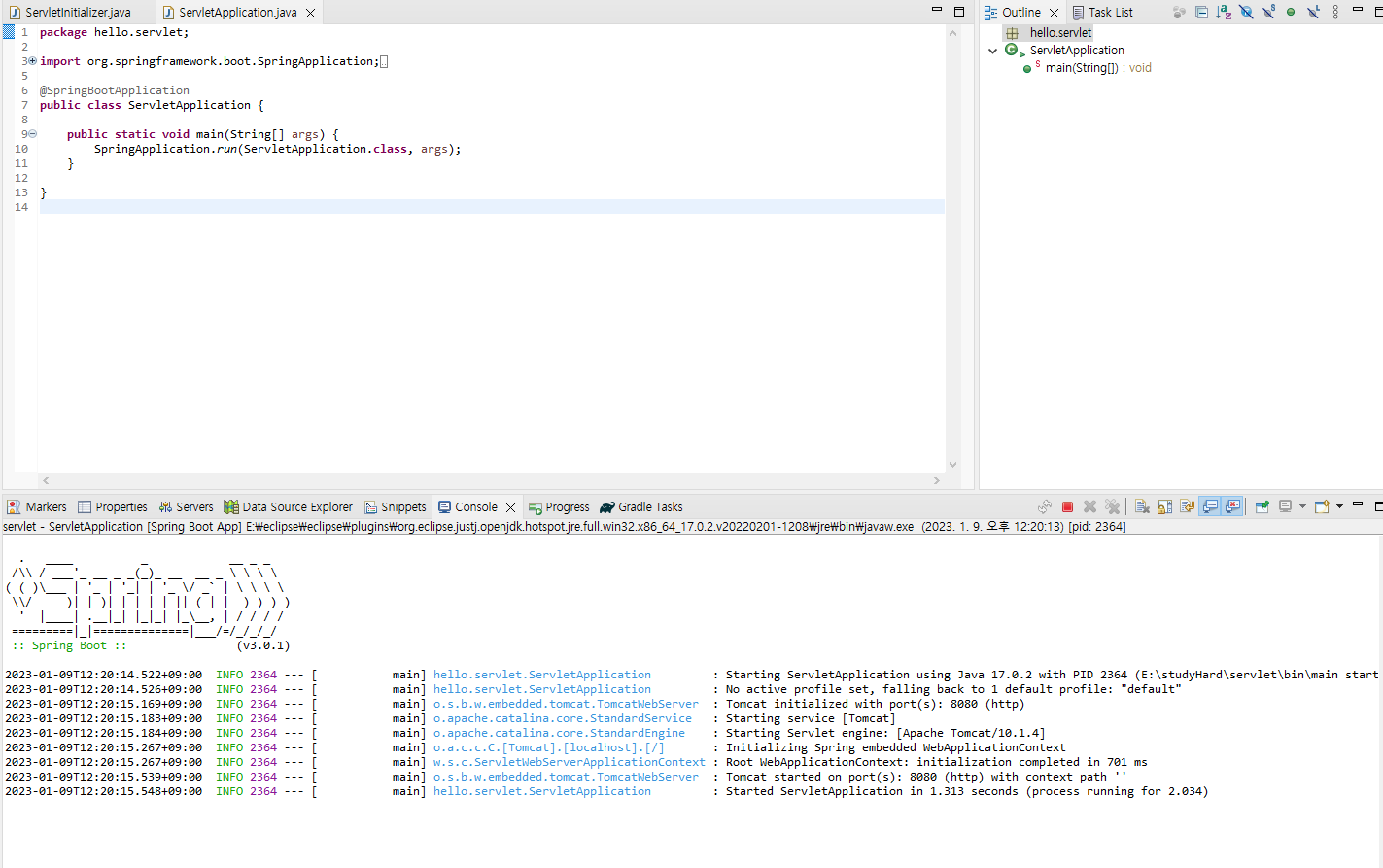
Task: Open TomcatWebServer link on 'Tomcat initialized' row
Action: tap(566, 704)
